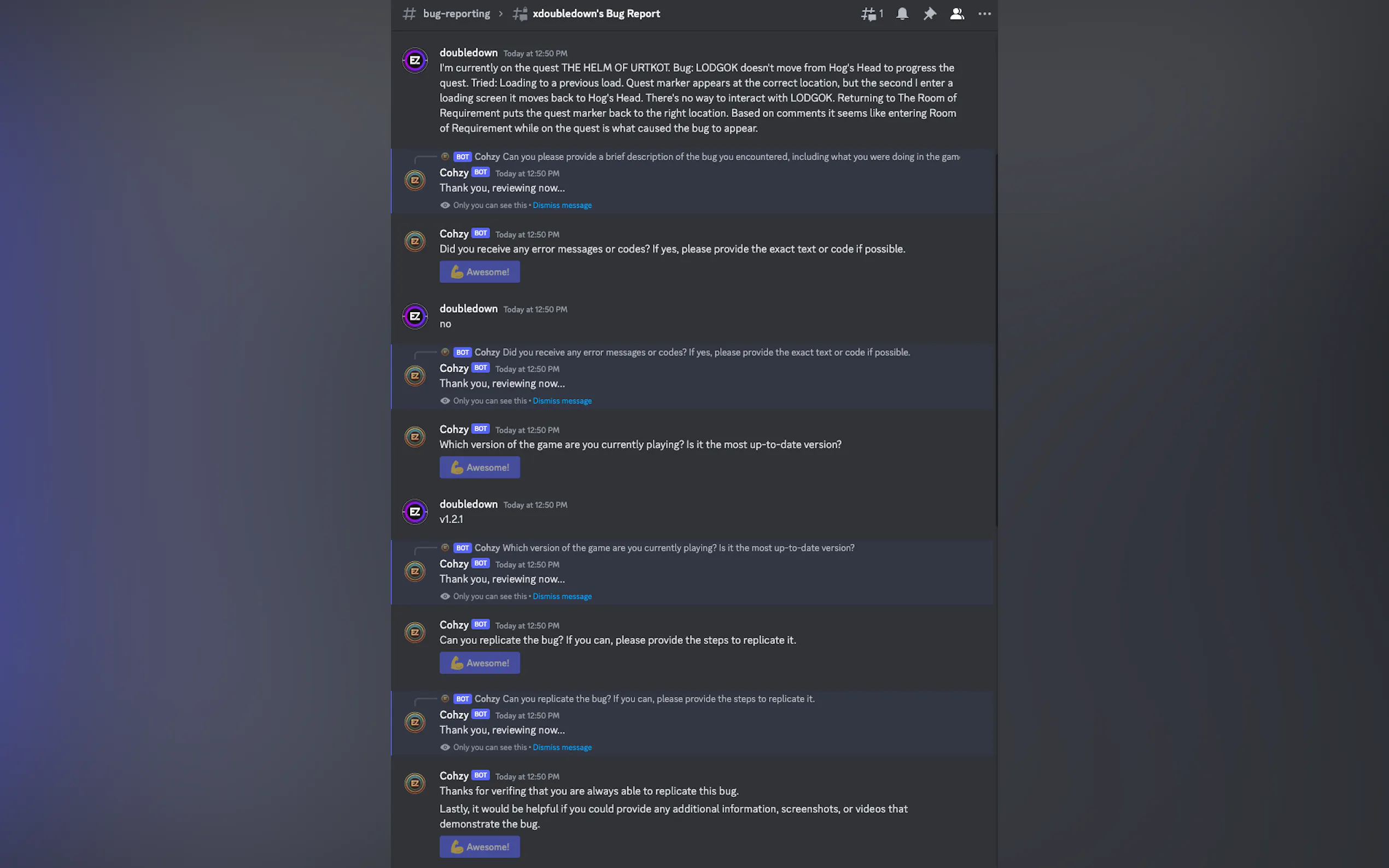Click Cohzy's avatar beside error codes question
Image resolution: width=1389 pixels, height=868 pixels.
point(415,241)
